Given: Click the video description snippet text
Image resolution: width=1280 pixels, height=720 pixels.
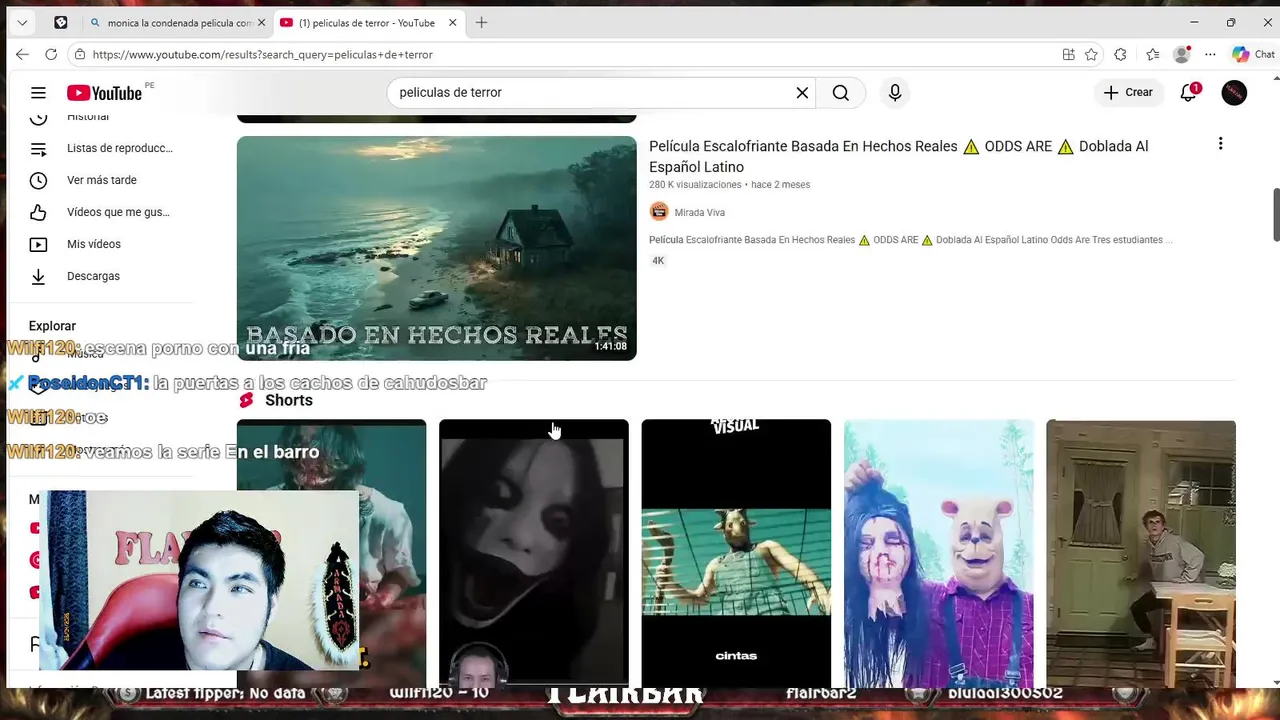Looking at the screenshot, I should (x=910, y=240).
